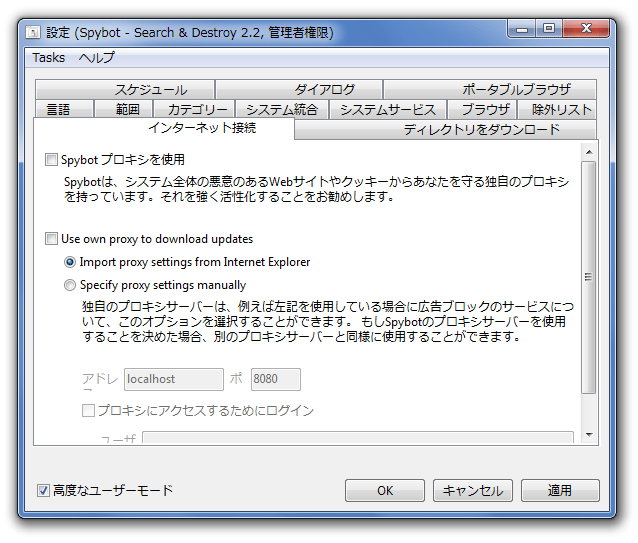Close the settings window
The width and height of the screenshot is (638, 543).
586,28
